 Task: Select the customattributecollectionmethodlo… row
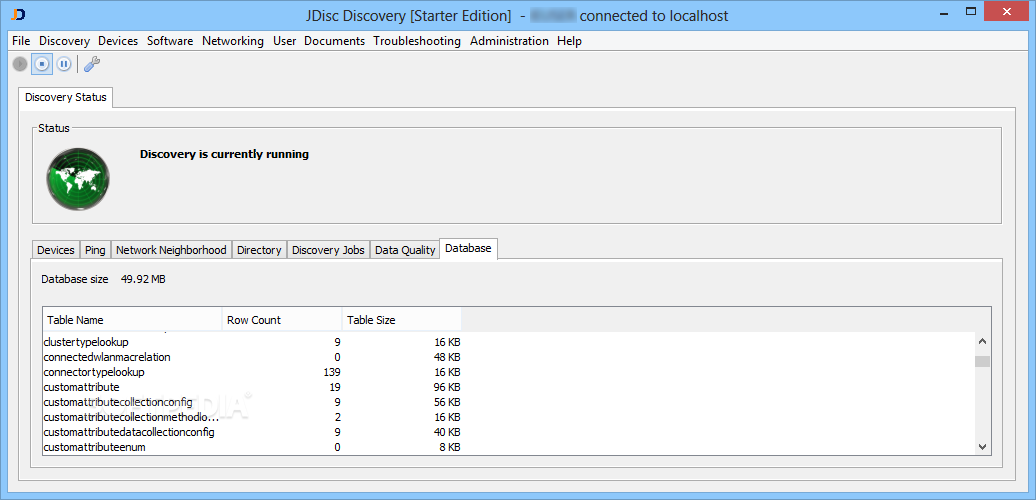tap(509, 417)
